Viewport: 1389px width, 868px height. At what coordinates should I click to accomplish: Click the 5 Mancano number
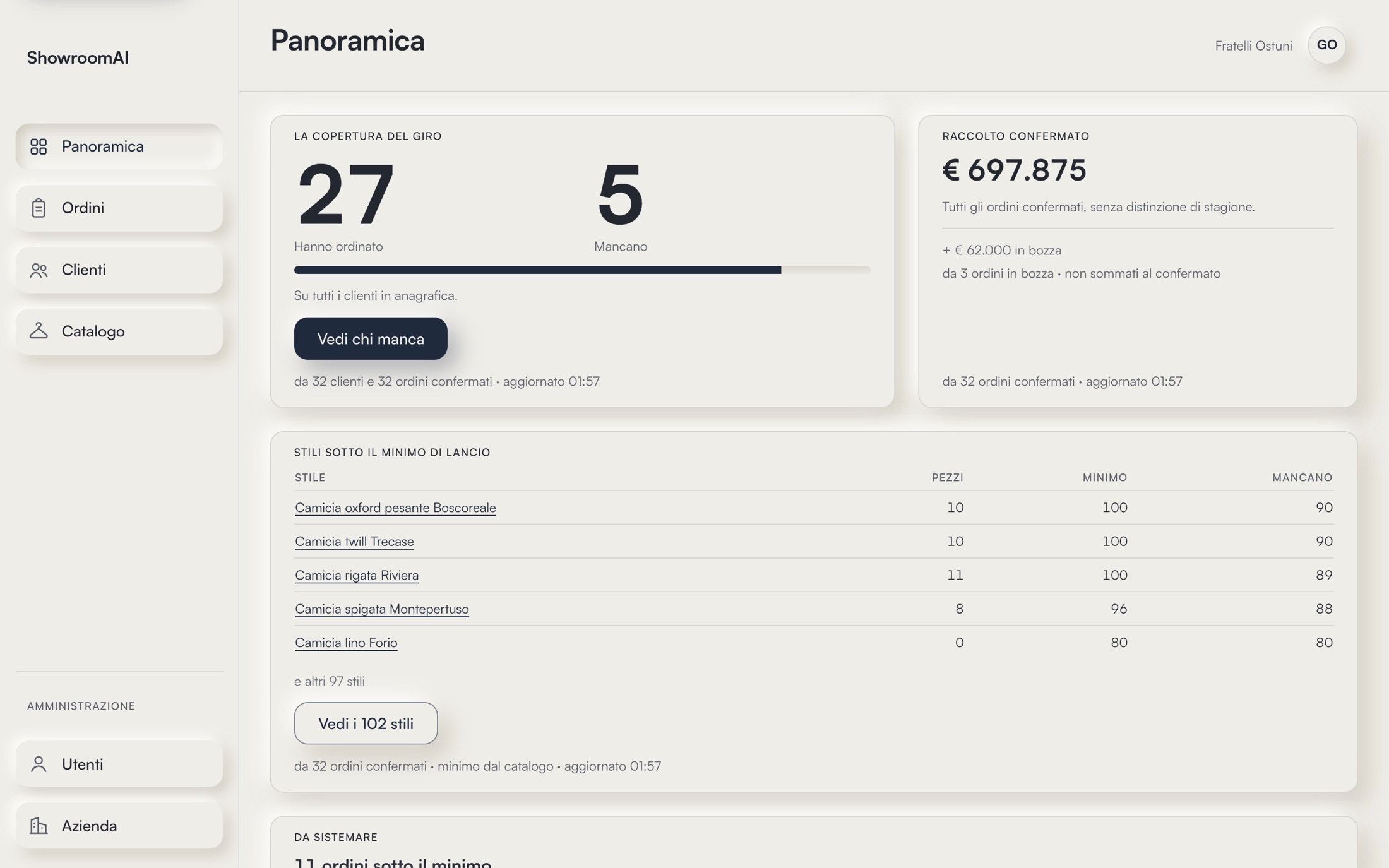point(620,194)
